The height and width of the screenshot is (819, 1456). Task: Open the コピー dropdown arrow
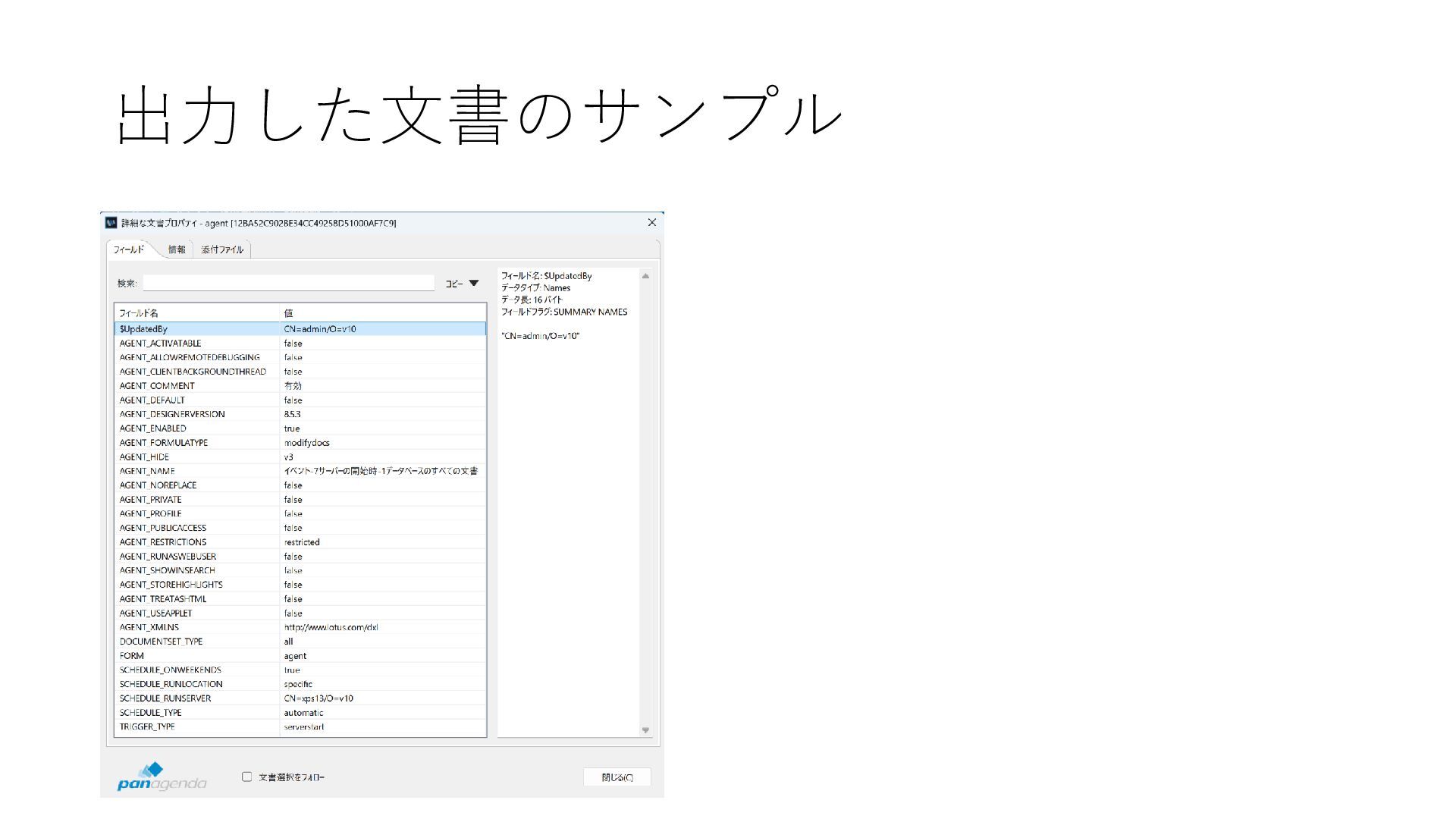474,284
